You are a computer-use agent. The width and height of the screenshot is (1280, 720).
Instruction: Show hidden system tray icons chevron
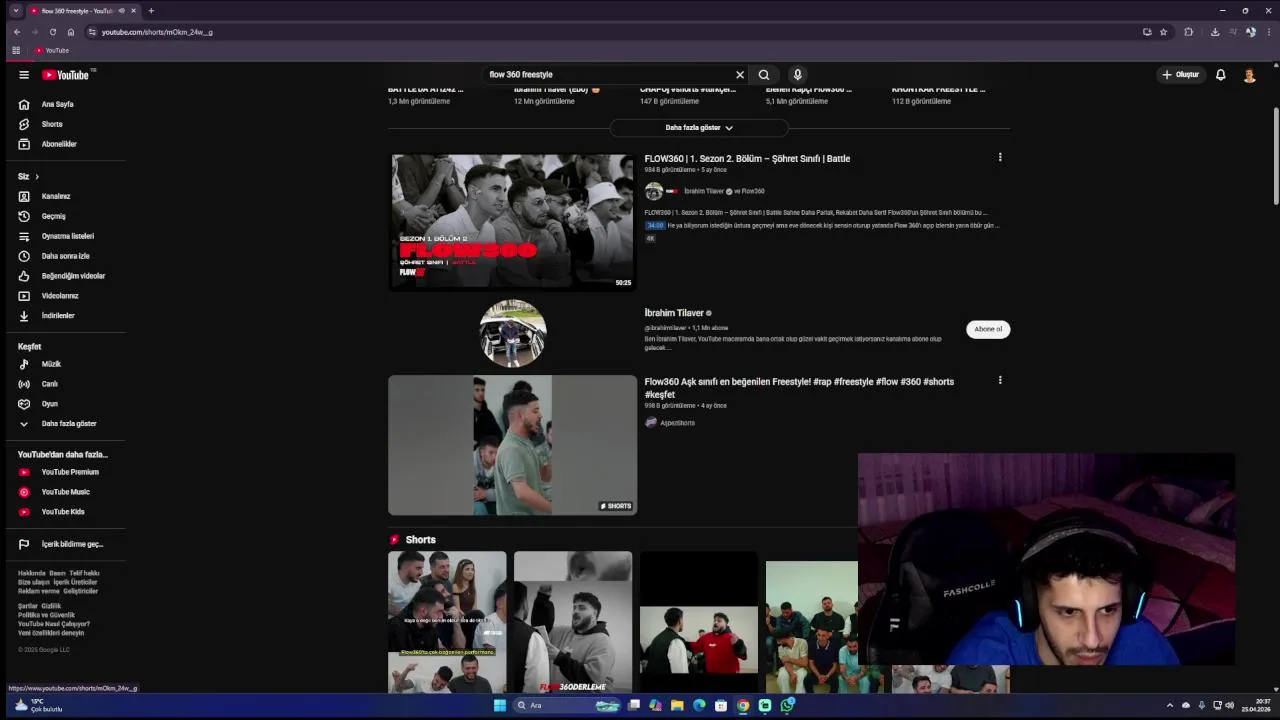point(1170,705)
